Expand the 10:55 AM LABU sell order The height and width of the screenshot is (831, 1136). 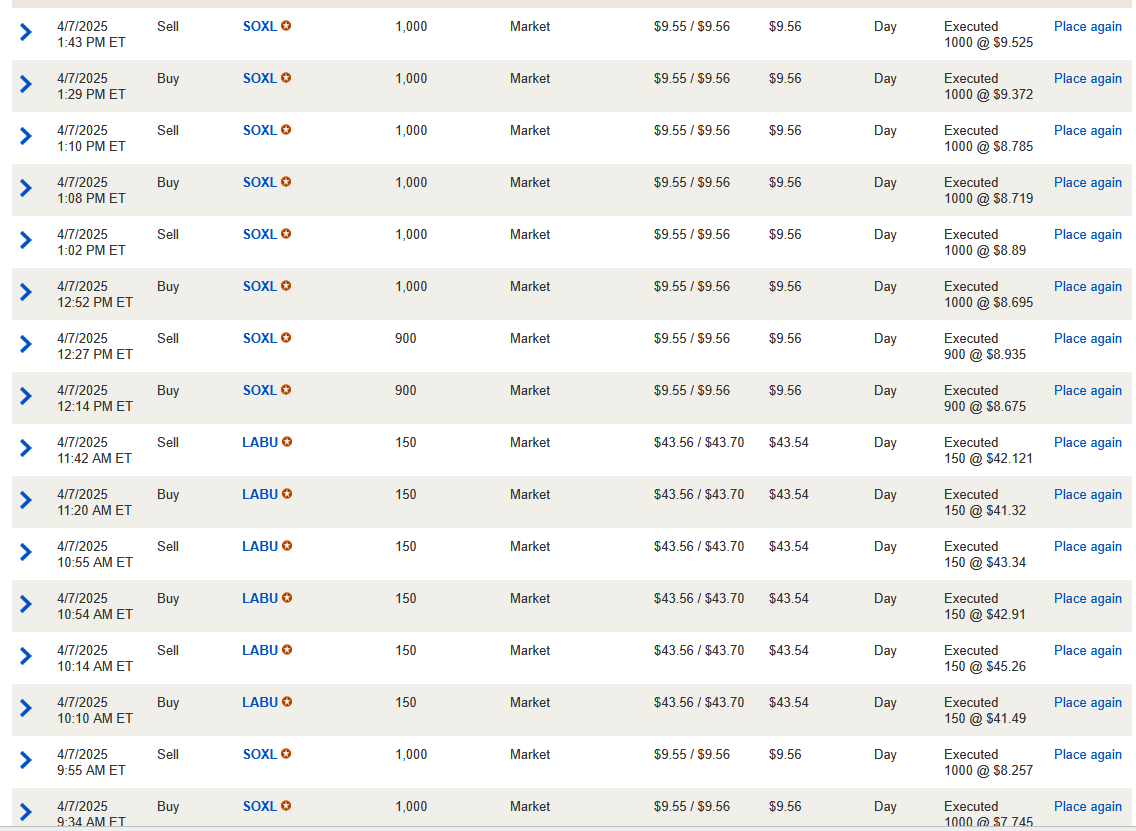[26, 552]
